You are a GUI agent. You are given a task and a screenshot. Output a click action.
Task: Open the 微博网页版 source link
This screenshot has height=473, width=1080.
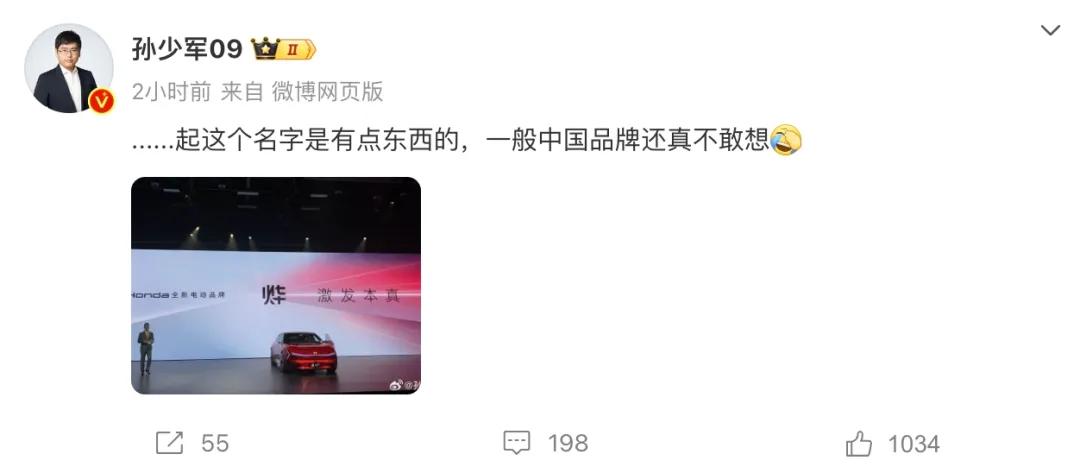point(327,92)
